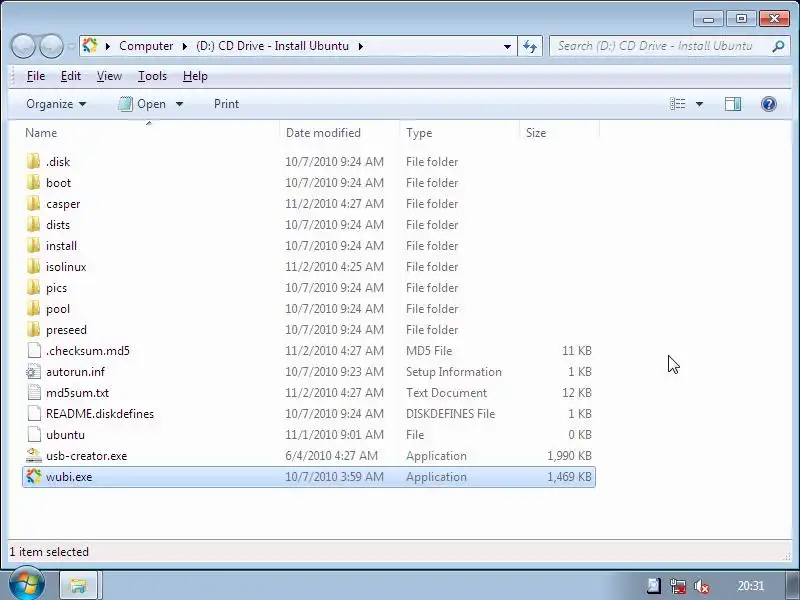The width and height of the screenshot is (800, 600).
Task: Click the ubuntu file icon
Action: tap(34, 434)
